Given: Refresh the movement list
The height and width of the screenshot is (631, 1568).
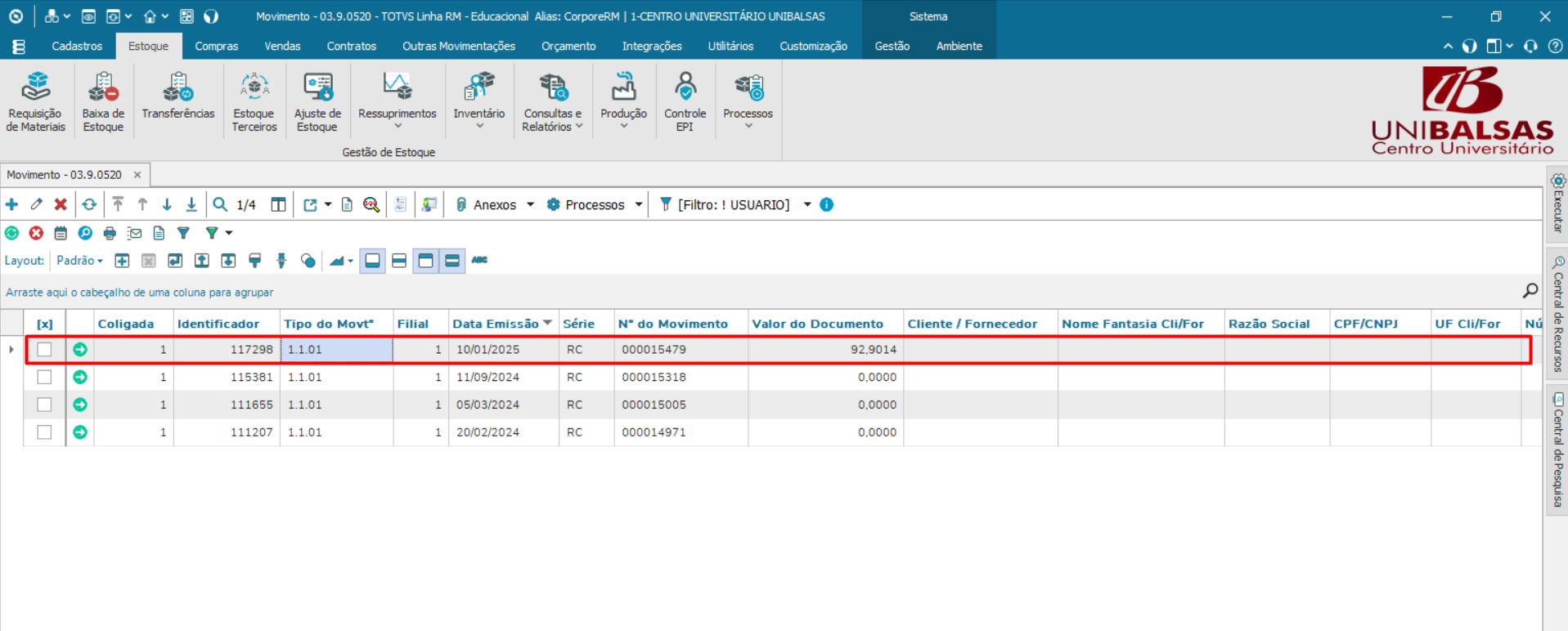Looking at the screenshot, I should [x=89, y=204].
